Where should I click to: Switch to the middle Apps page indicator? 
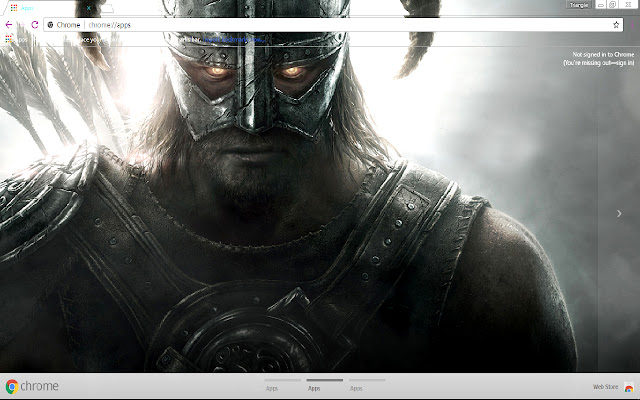point(324,385)
